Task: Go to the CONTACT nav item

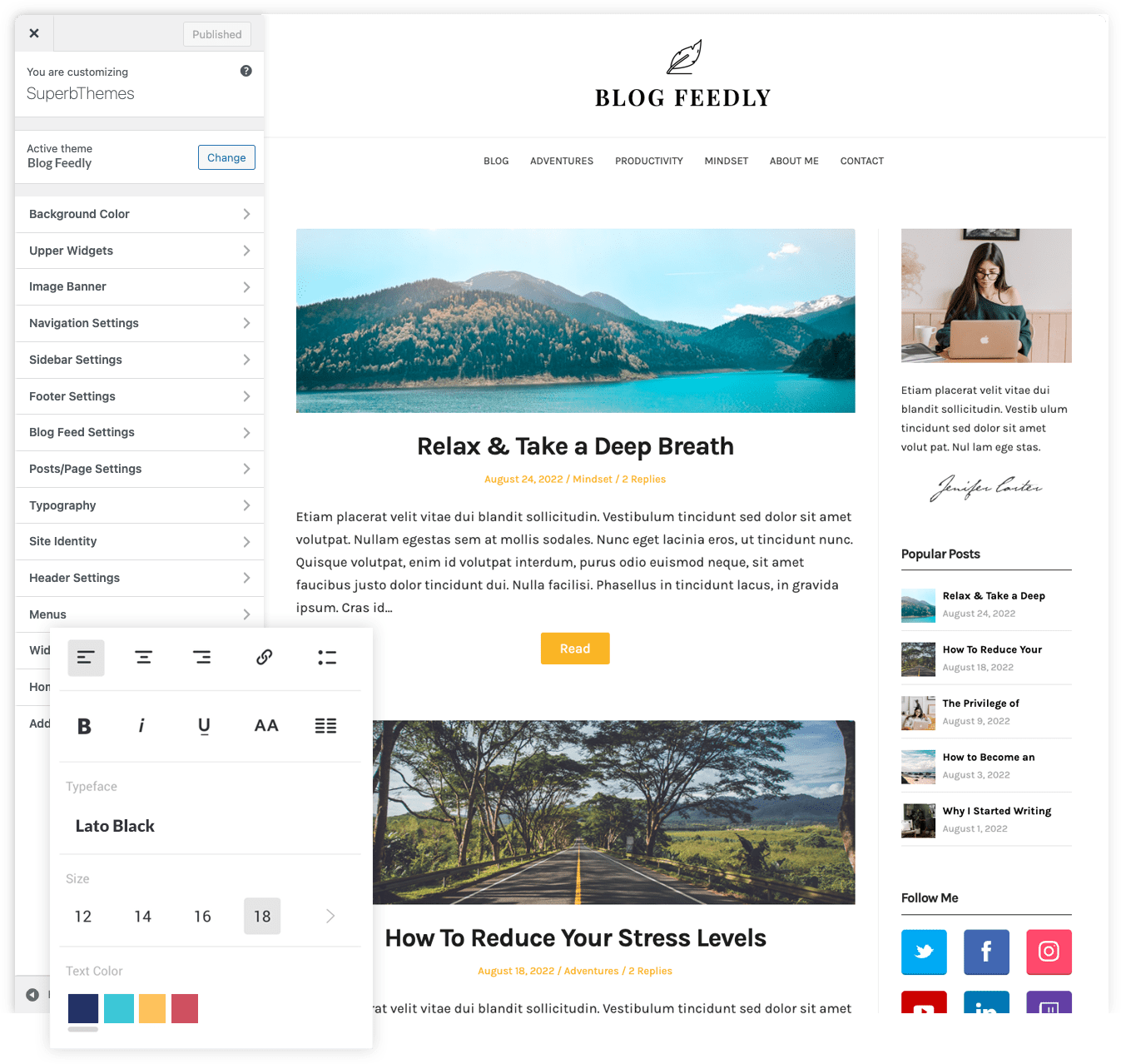Action: coord(862,161)
